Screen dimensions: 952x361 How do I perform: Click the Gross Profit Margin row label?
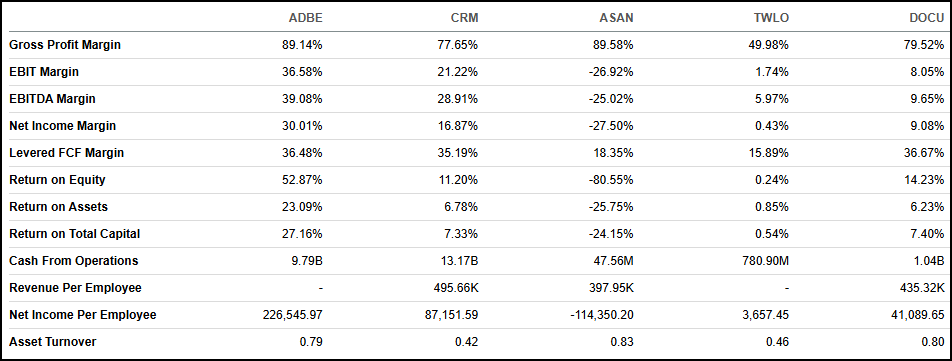tap(65, 45)
